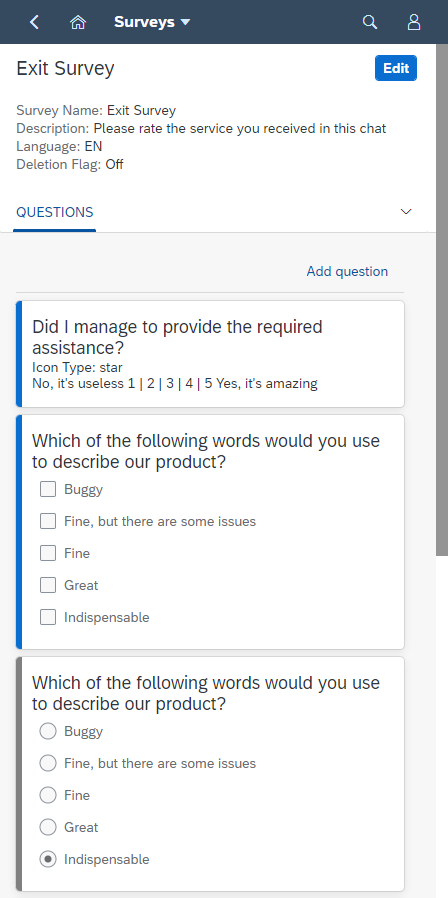The image size is (448, 898).
Task: Check the Fine, but there are some issues checkbox
Action: (48, 521)
